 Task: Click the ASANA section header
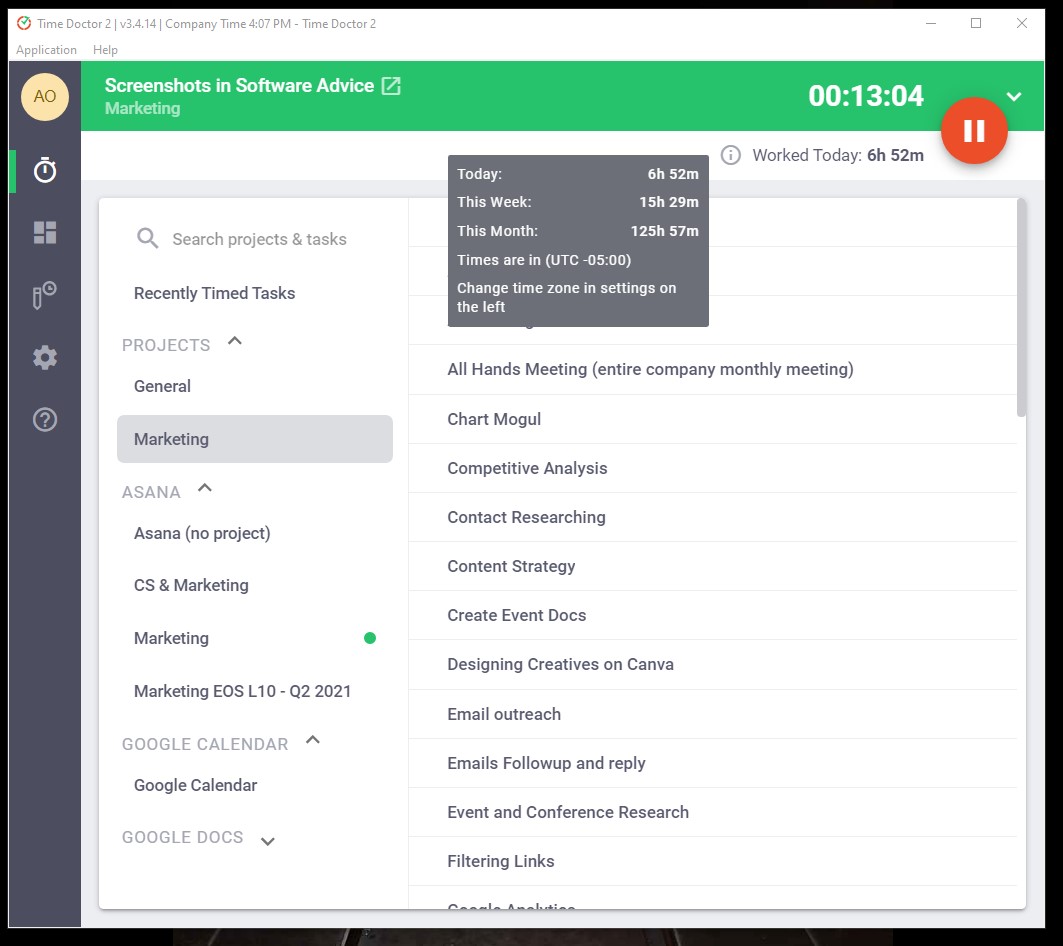click(x=151, y=492)
